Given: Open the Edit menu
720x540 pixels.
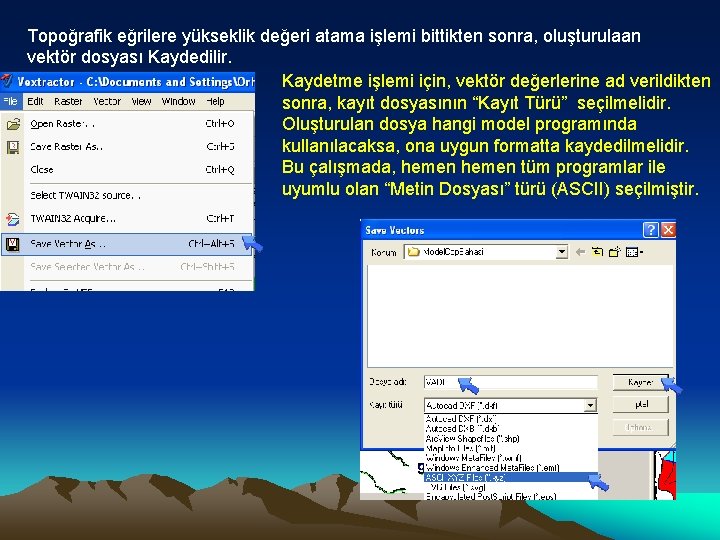Looking at the screenshot, I should [x=35, y=101].
